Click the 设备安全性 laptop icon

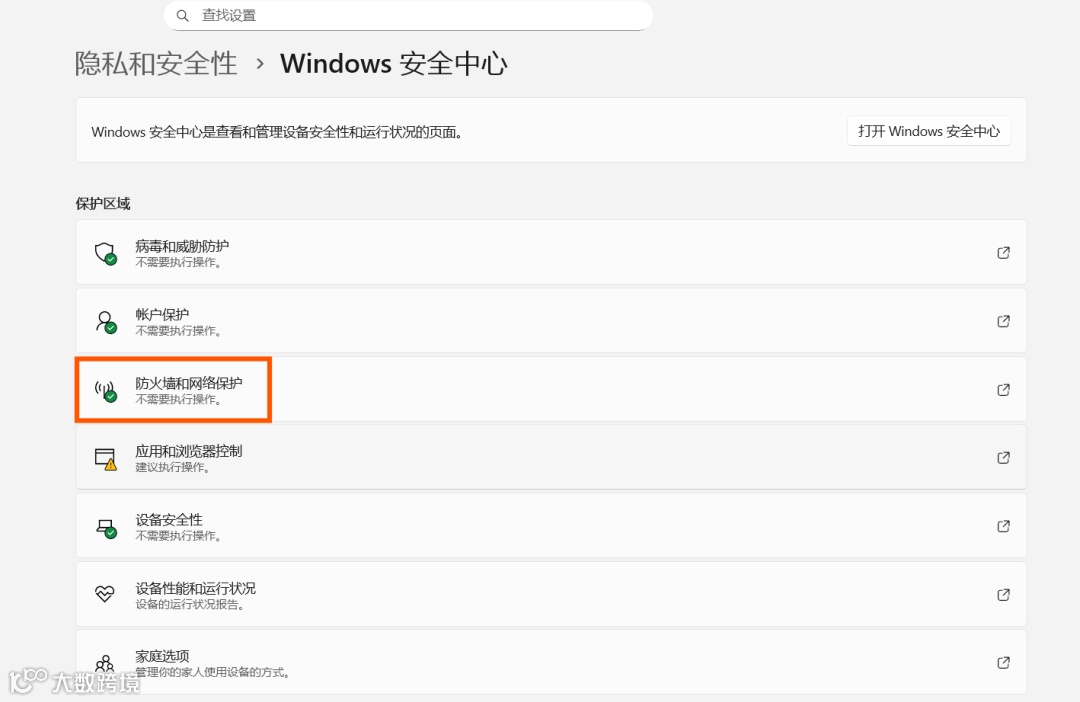pos(105,528)
